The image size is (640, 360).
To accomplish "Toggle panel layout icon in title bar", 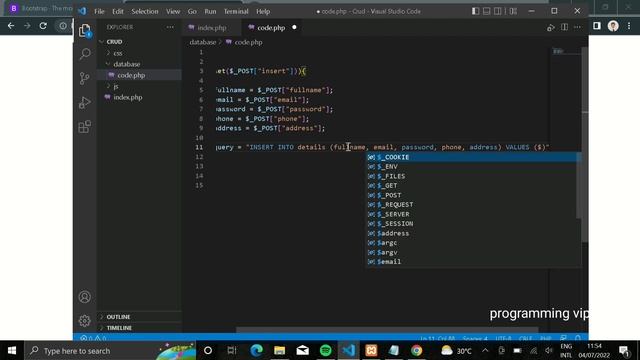I will point(487,11).
